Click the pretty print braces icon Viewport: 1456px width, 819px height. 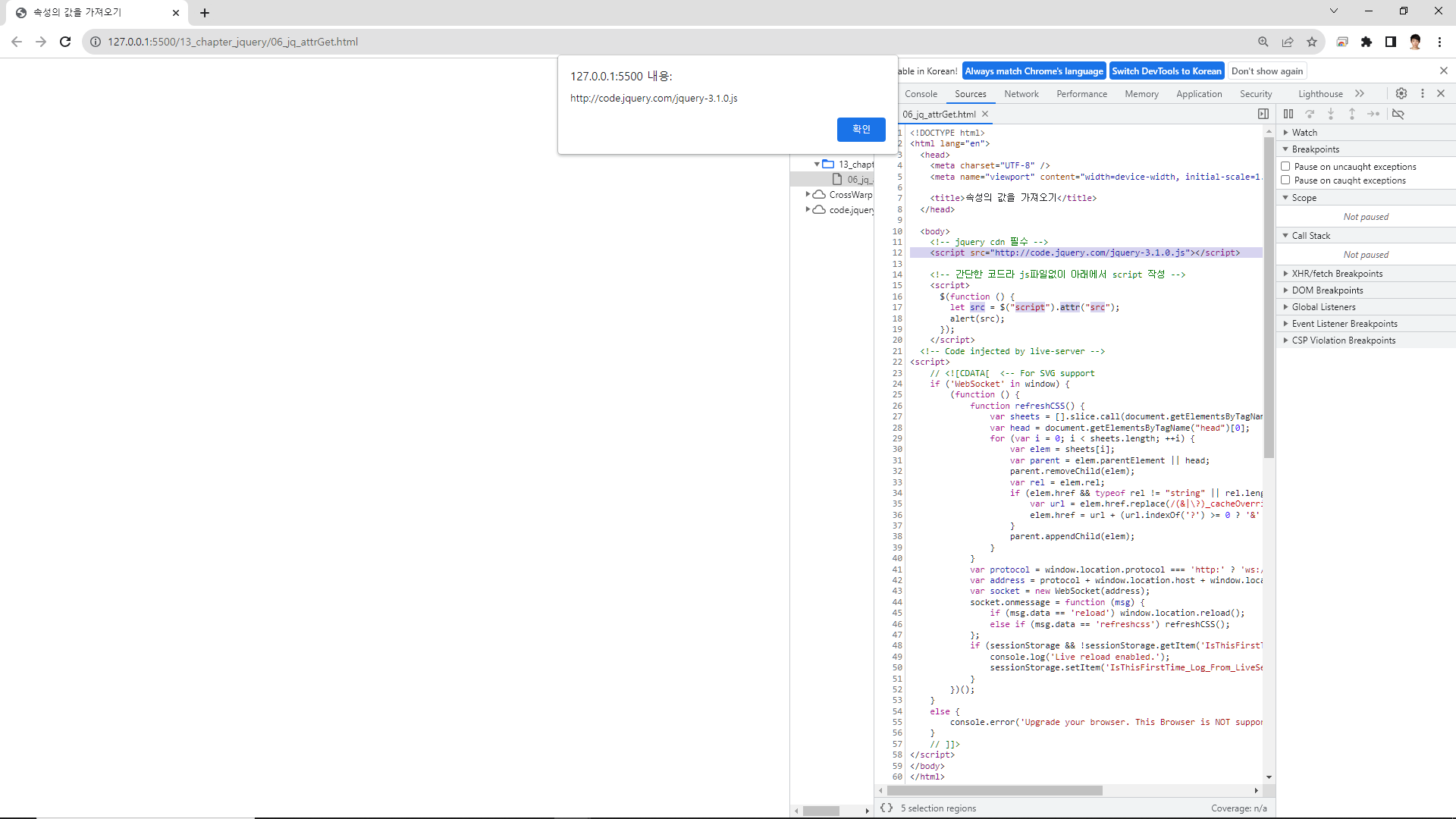(x=886, y=808)
